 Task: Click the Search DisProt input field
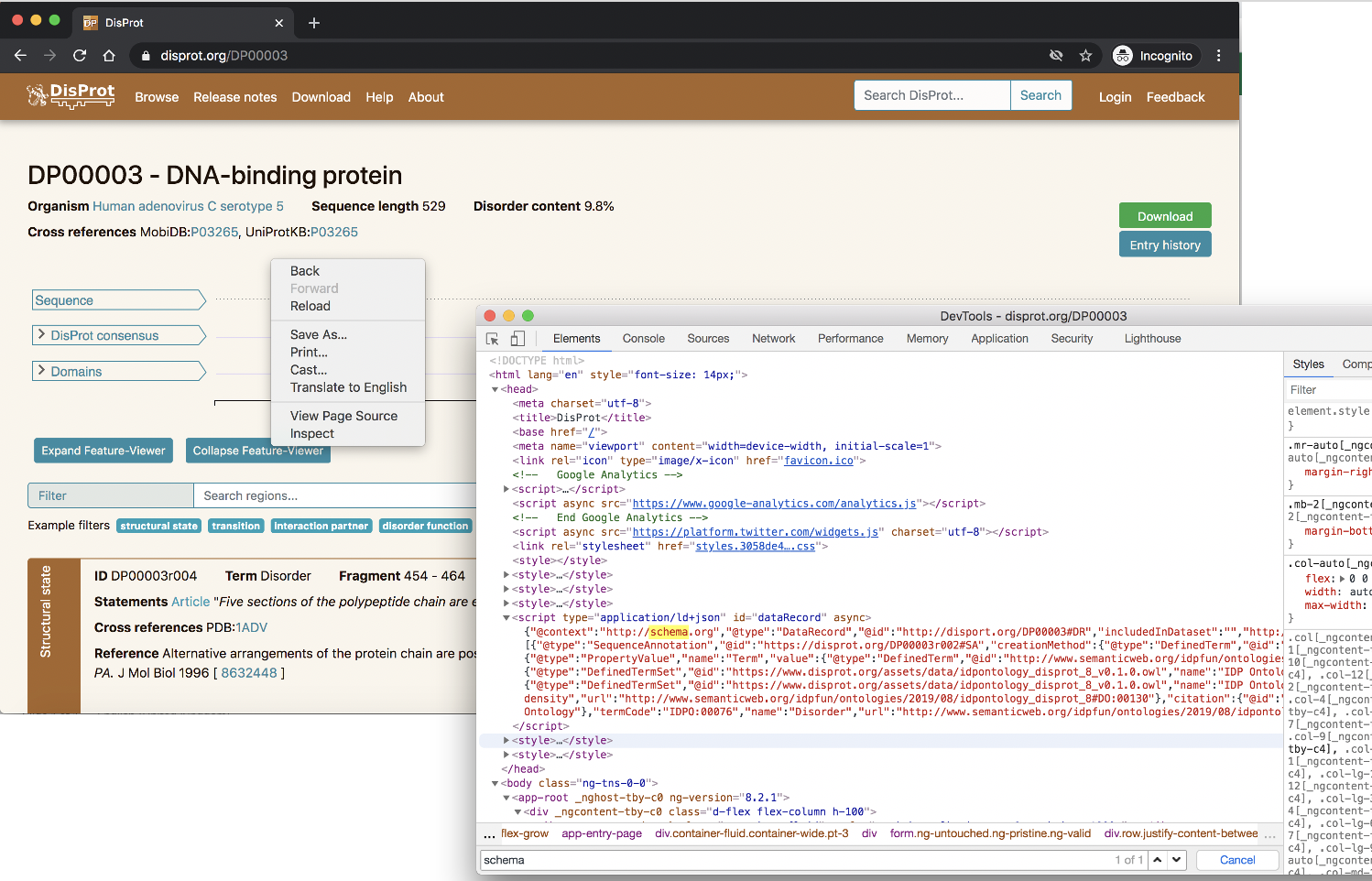point(931,94)
